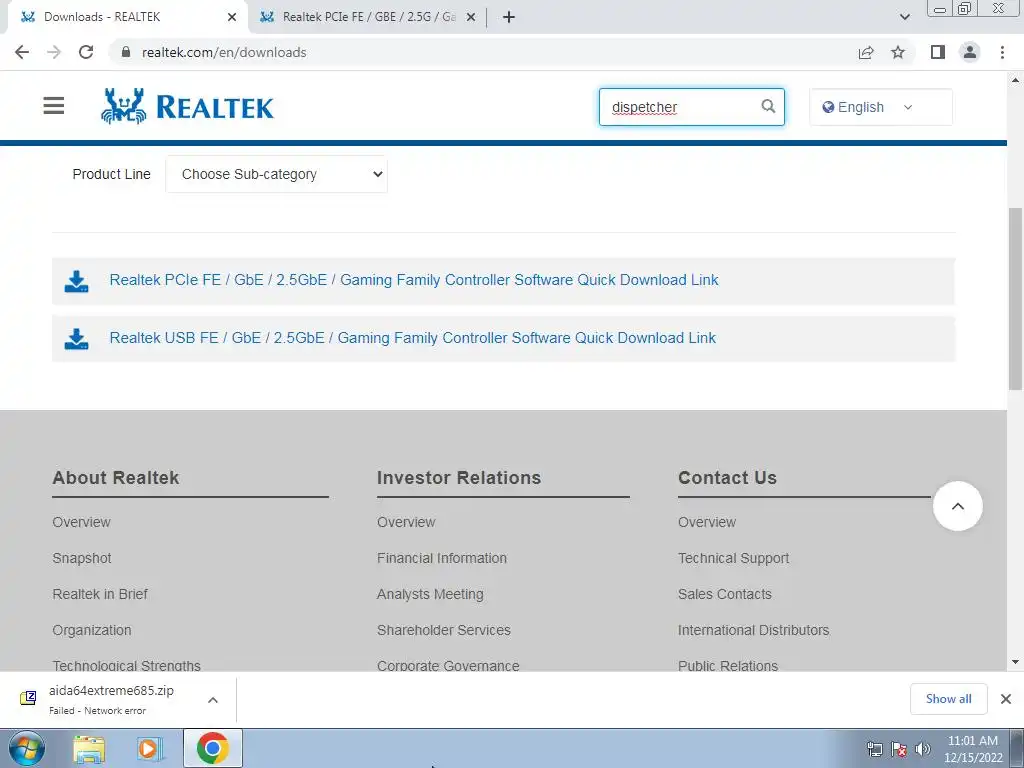Close the downloads bar

[1006, 699]
